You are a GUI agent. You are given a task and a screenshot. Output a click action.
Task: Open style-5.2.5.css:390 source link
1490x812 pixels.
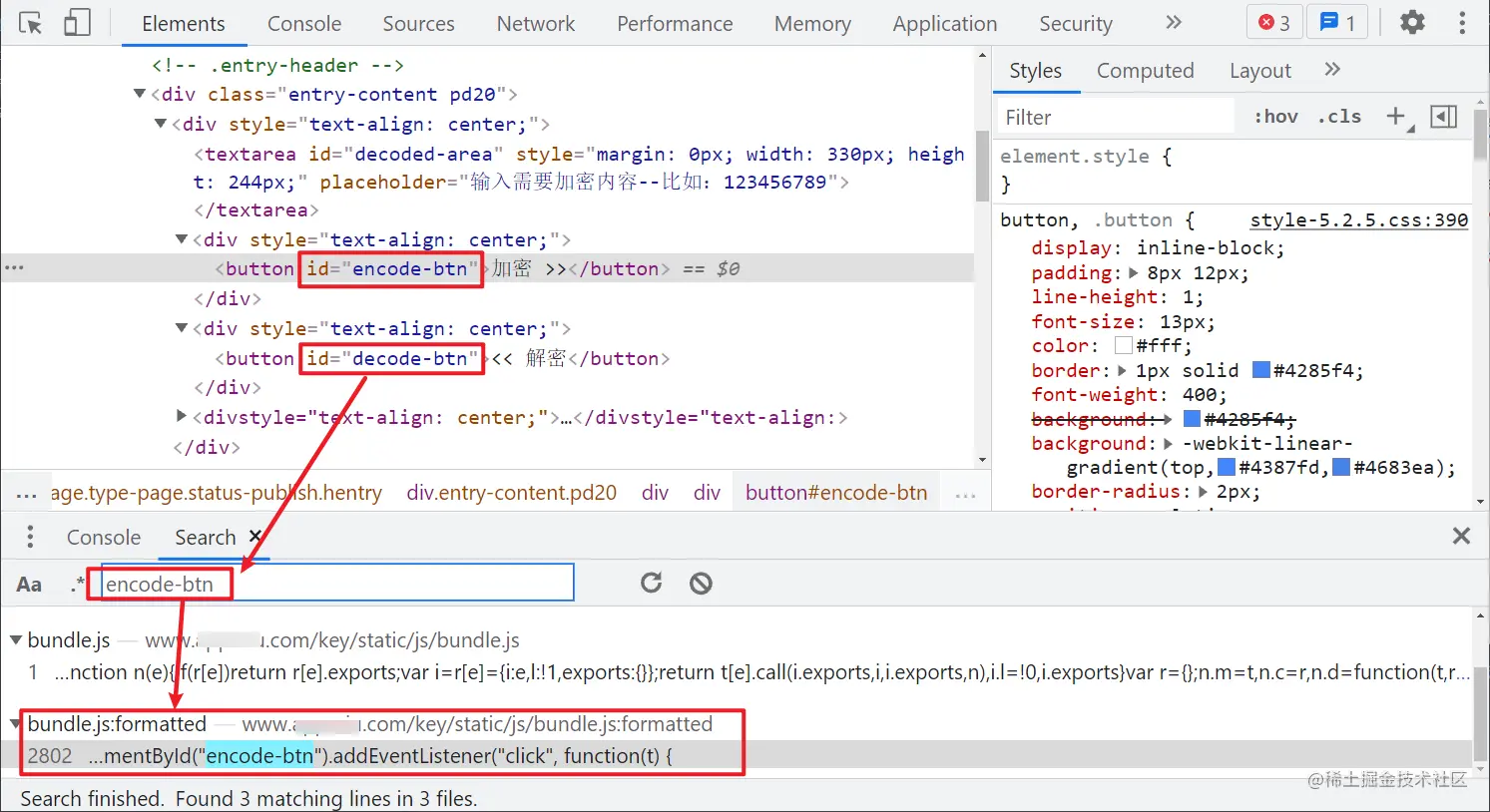coord(1358,219)
